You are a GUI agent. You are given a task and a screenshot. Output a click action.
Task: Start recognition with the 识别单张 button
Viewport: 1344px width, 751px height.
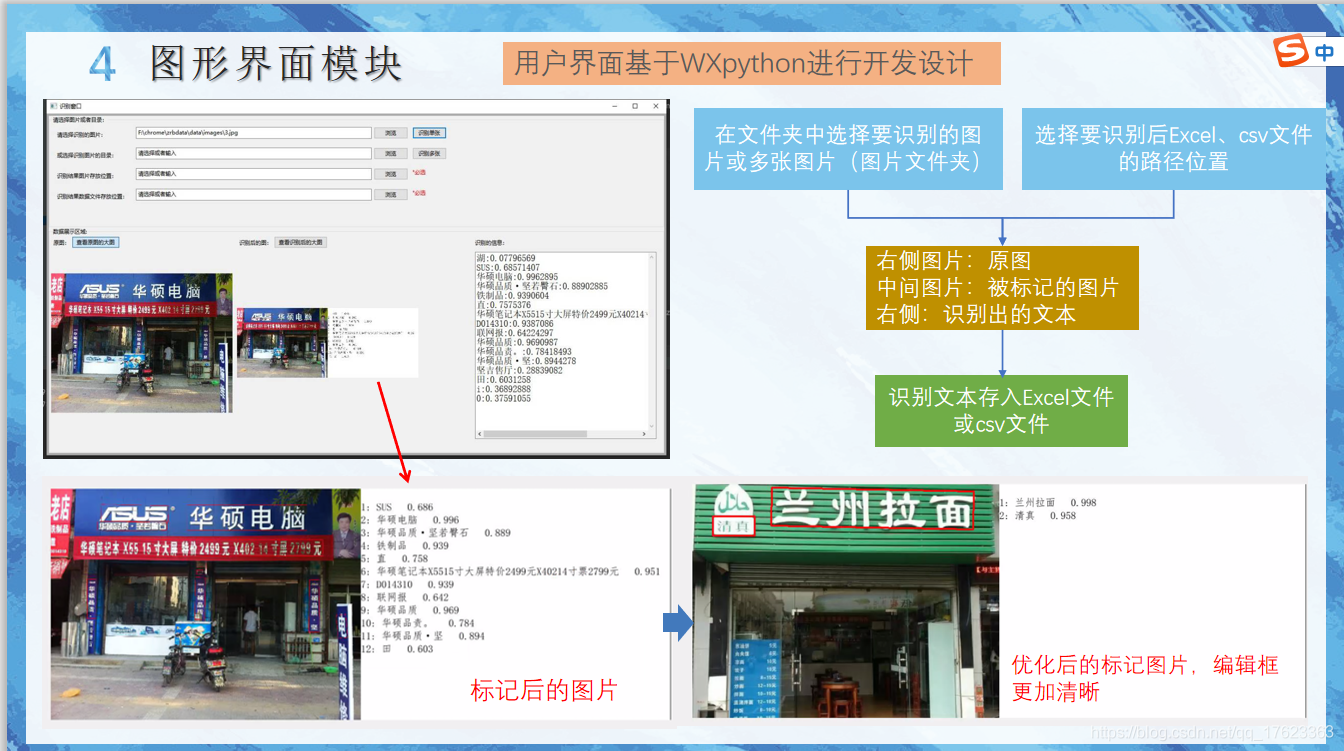[429, 133]
